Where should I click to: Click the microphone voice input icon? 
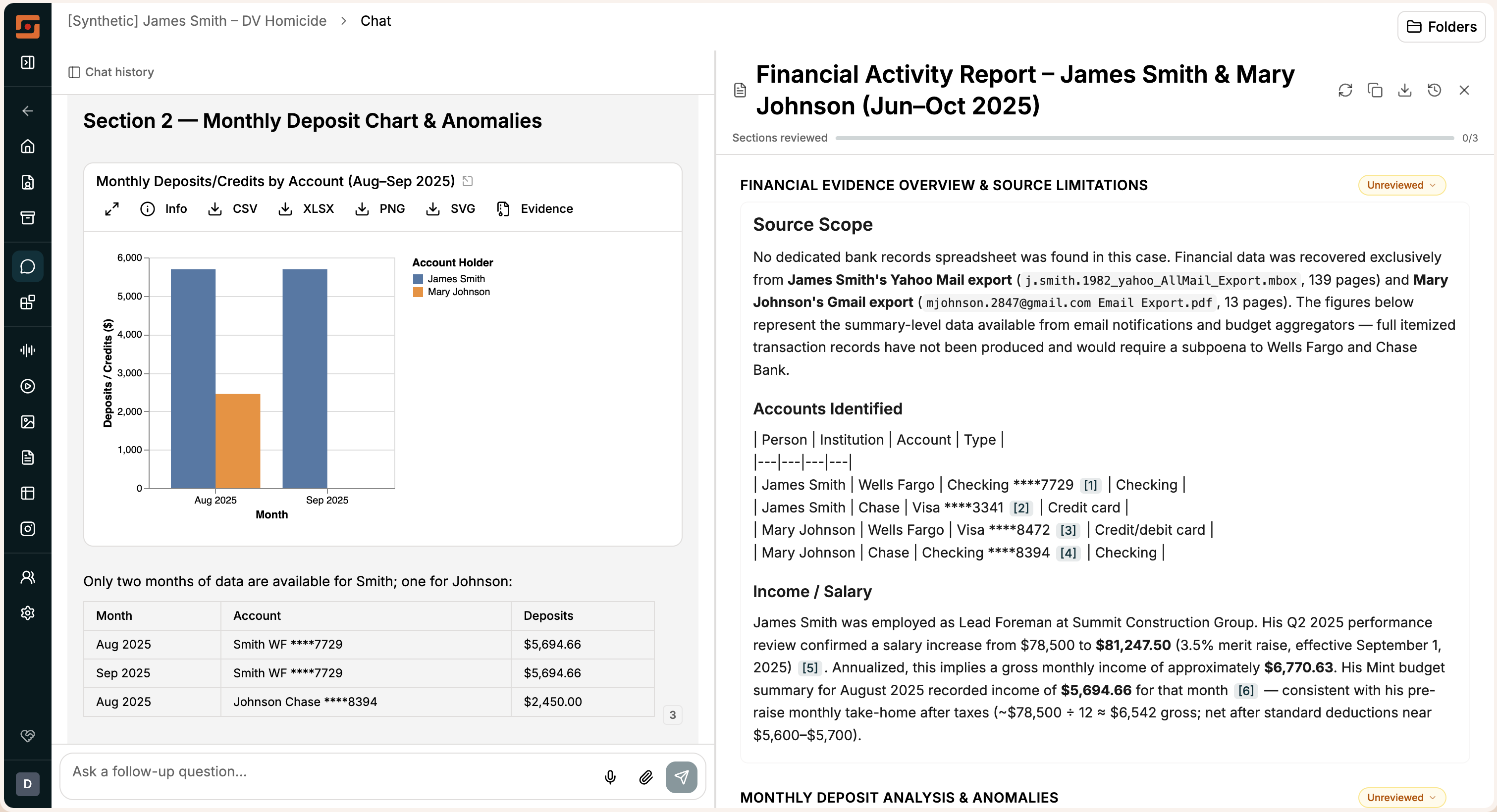(x=610, y=777)
